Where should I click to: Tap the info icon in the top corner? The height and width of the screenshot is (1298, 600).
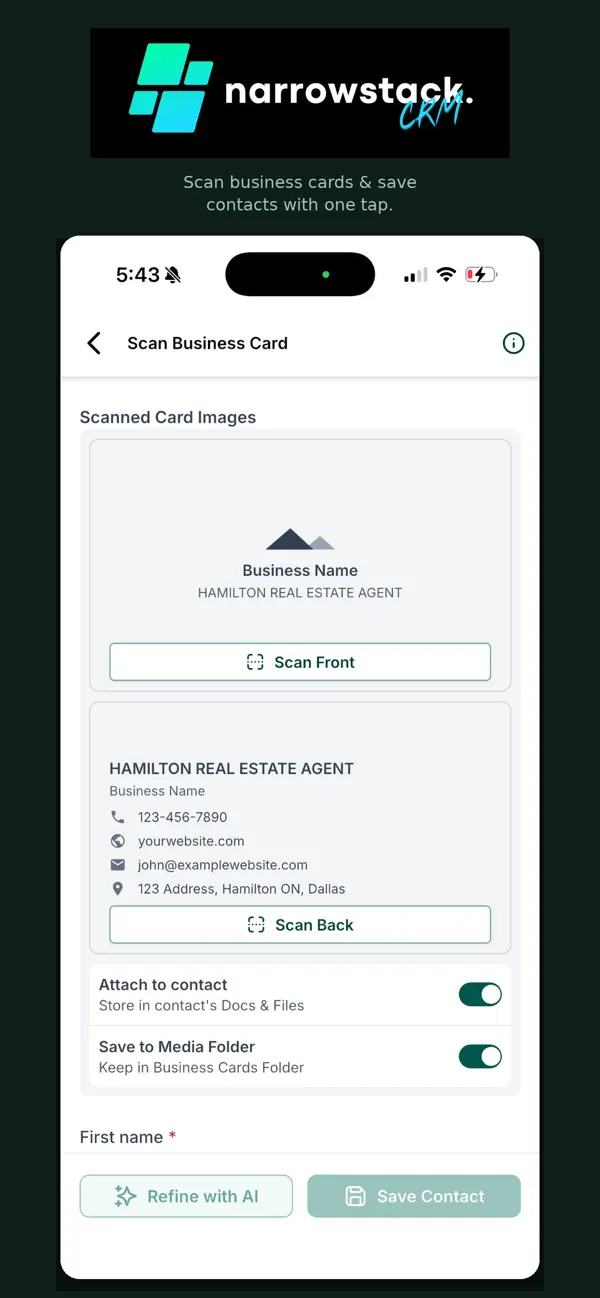(x=513, y=343)
